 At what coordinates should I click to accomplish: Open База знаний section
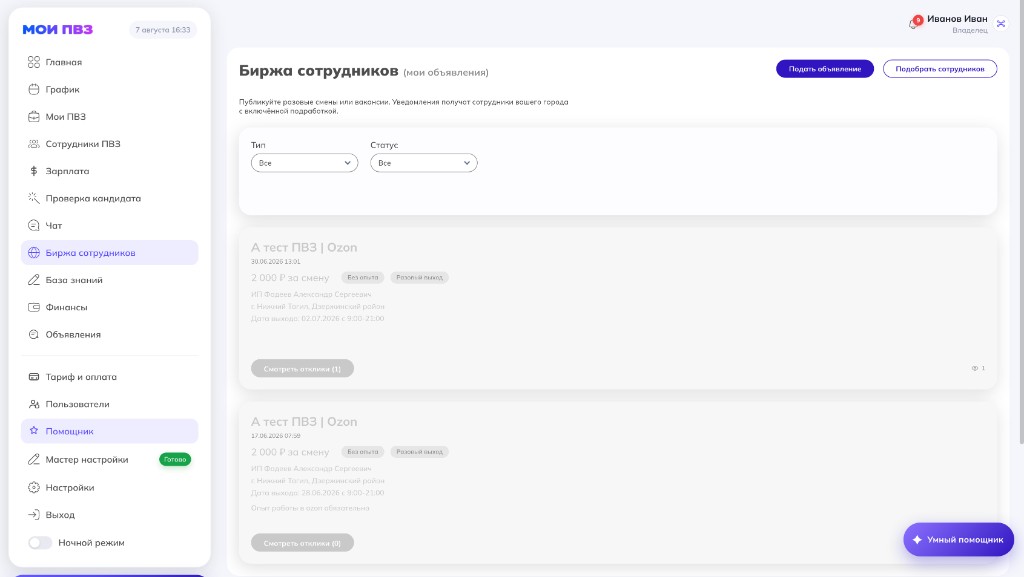coord(110,280)
